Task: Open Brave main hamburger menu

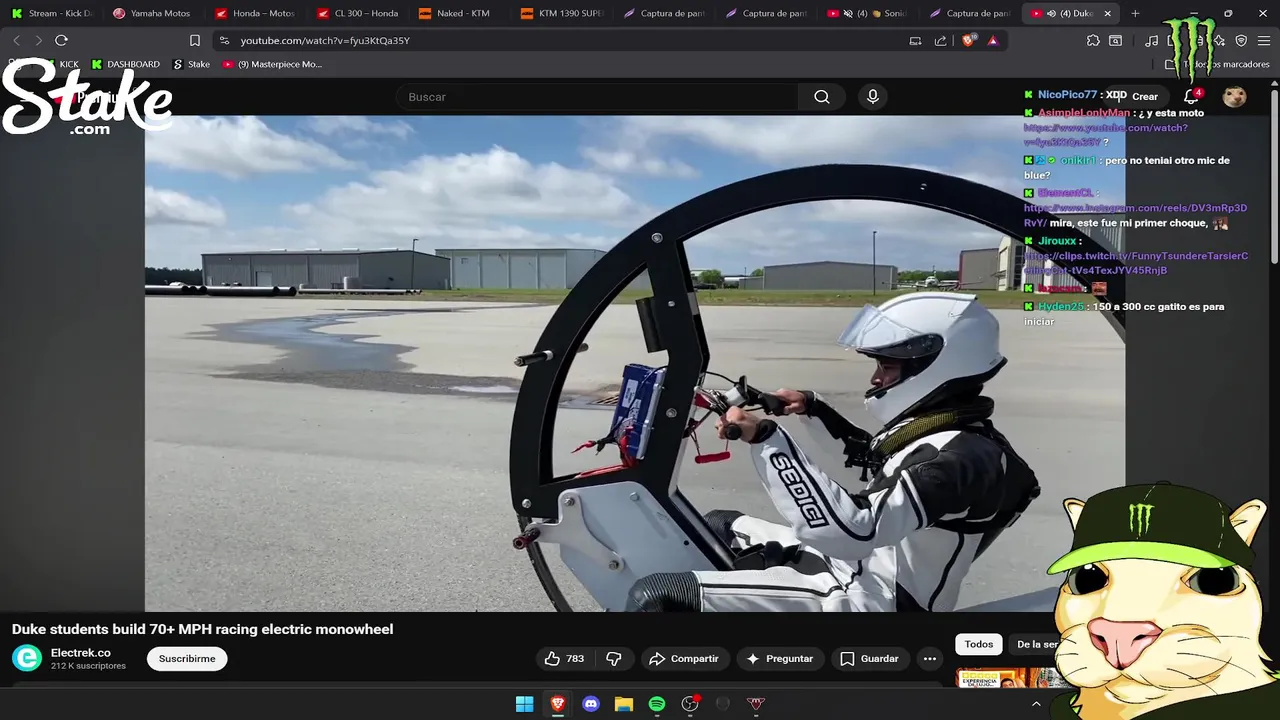Action: 1264,41
